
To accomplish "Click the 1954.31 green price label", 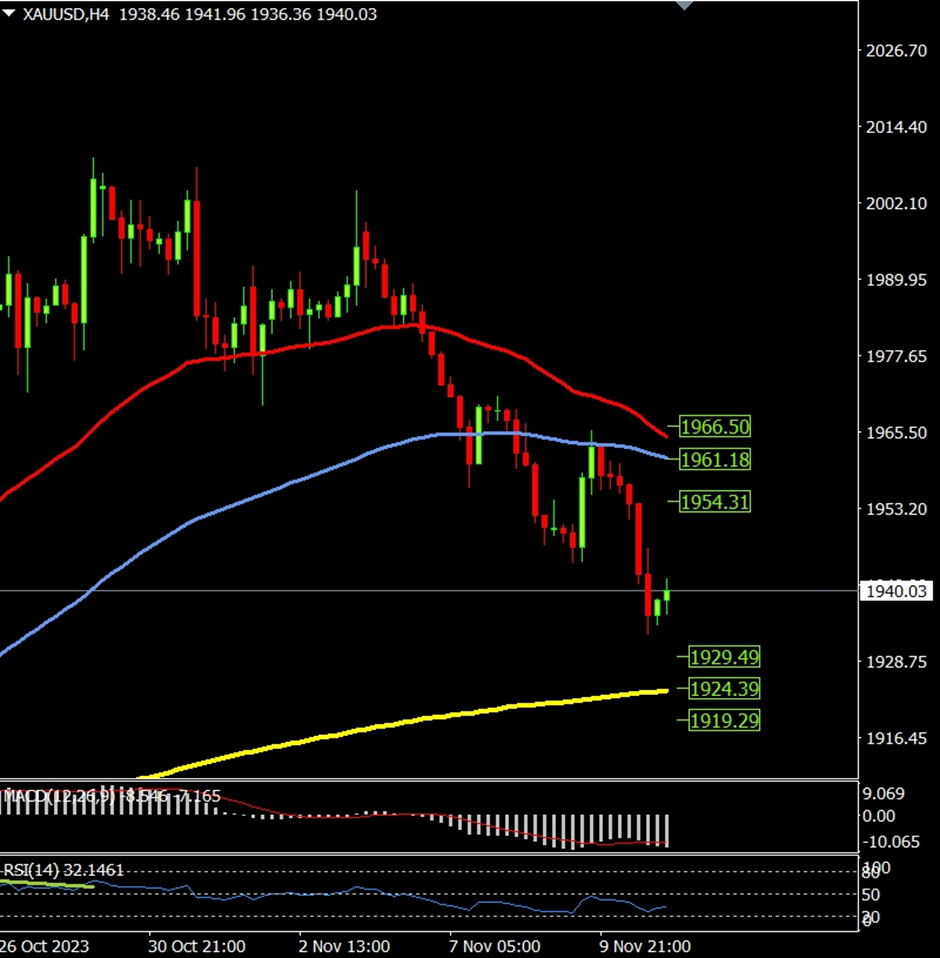I will click(x=714, y=502).
